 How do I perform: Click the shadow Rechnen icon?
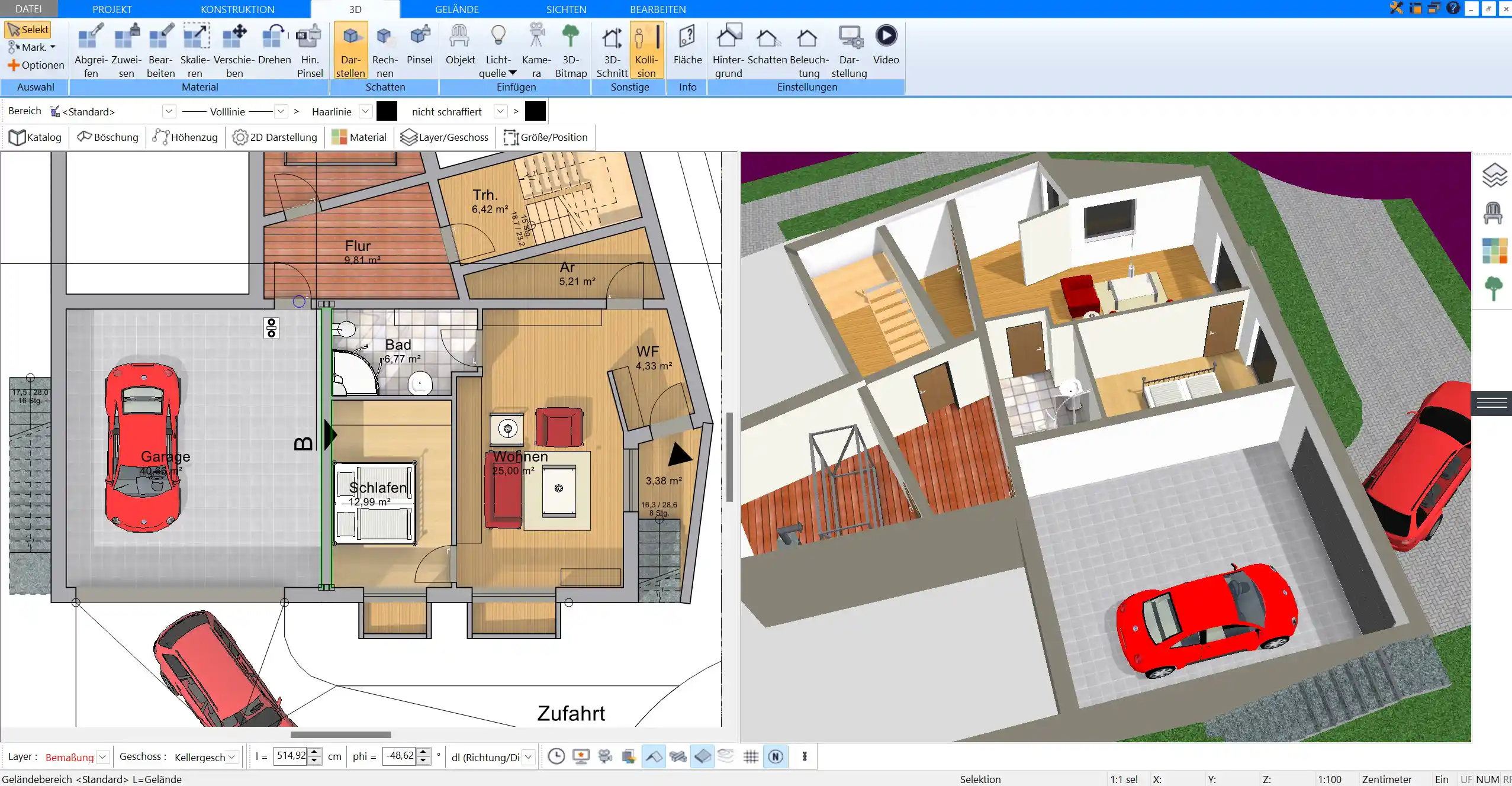tap(385, 50)
